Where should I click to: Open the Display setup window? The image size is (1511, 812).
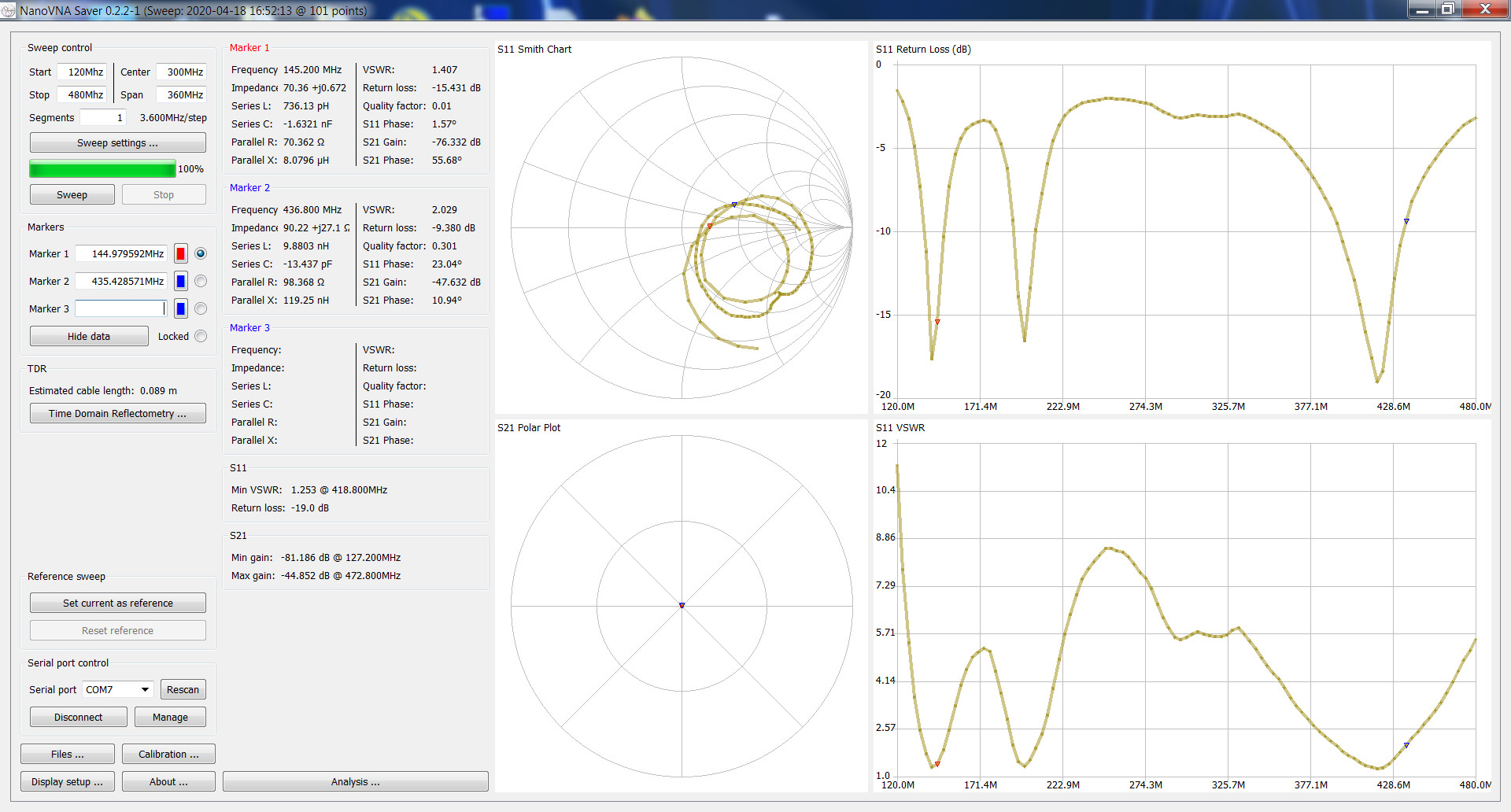67,781
